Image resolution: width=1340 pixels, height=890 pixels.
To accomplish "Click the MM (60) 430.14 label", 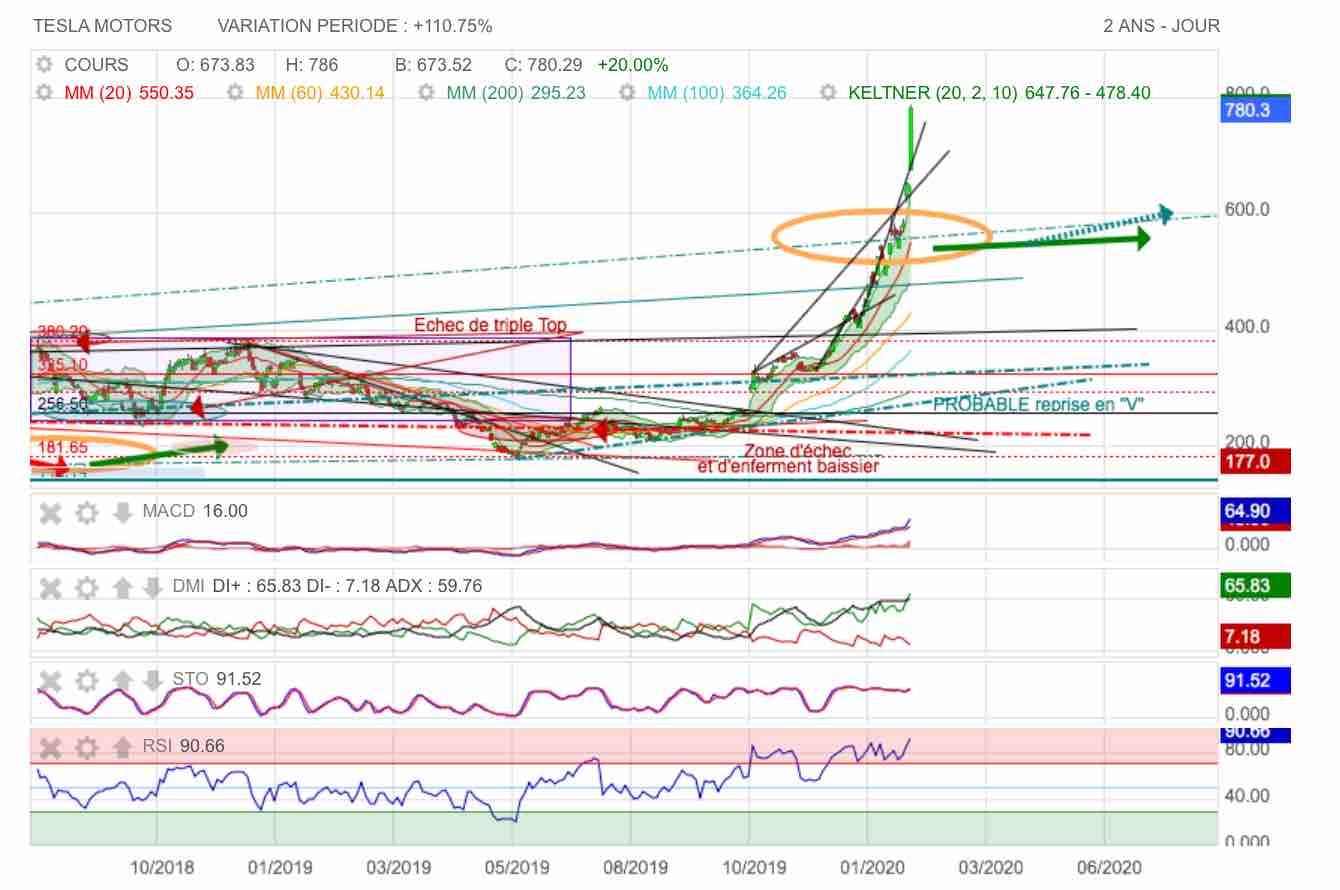I will (x=320, y=93).
